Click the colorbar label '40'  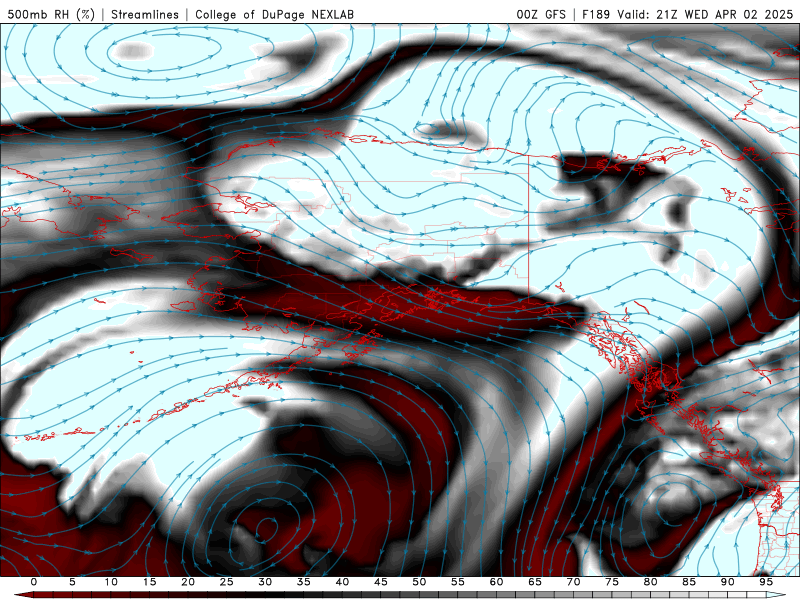(x=342, y=582)
